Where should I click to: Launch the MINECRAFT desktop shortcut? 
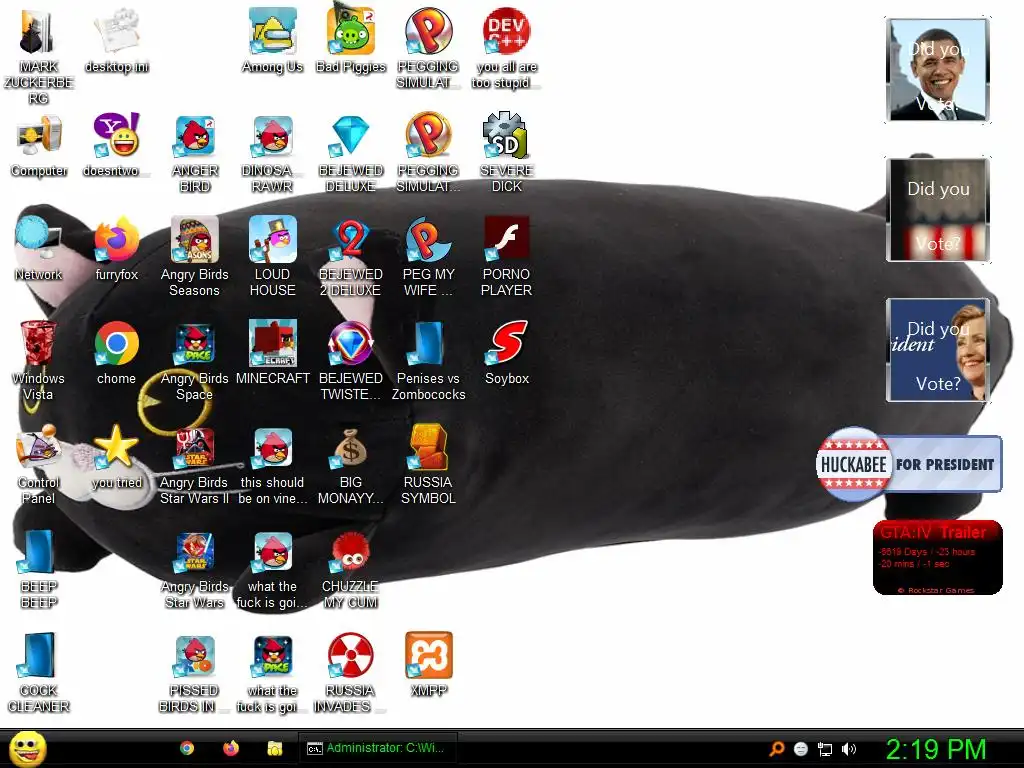point(272,343)
